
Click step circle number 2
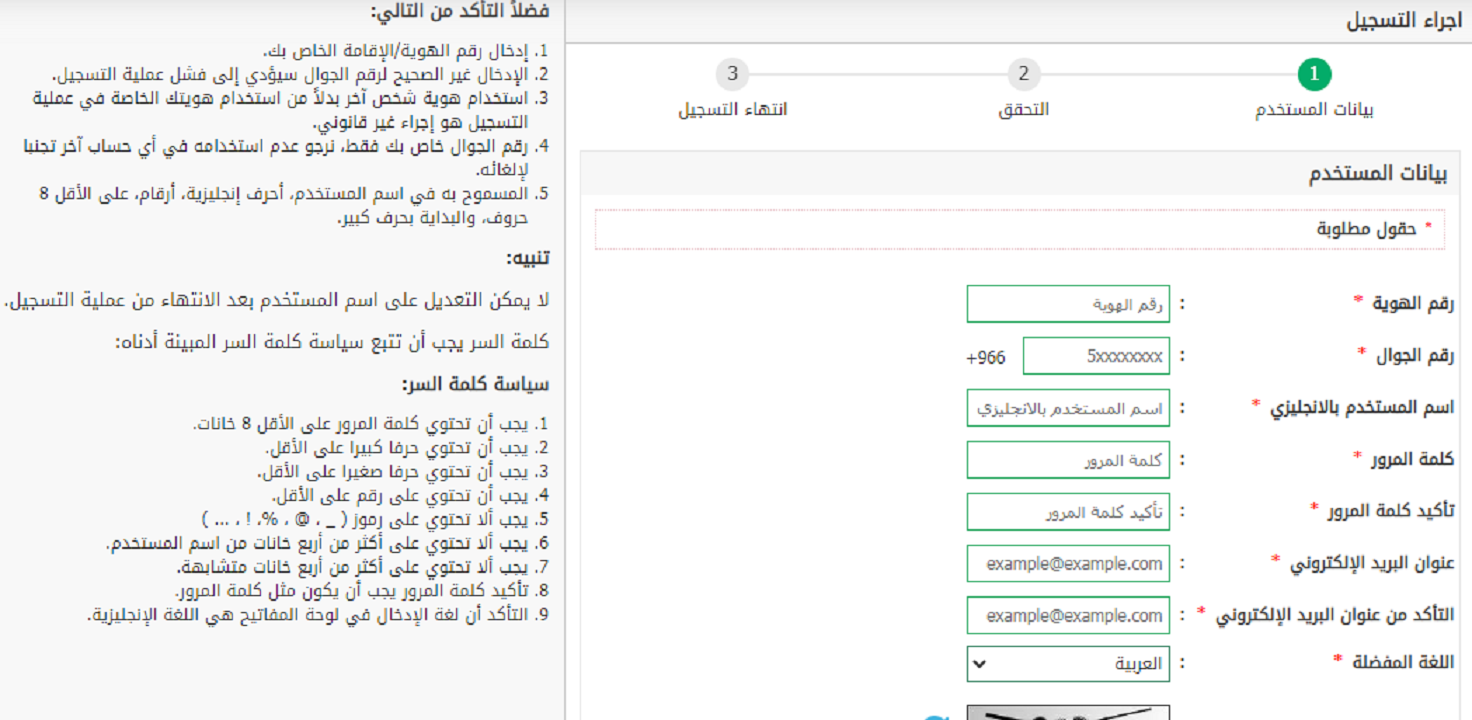1023,74
